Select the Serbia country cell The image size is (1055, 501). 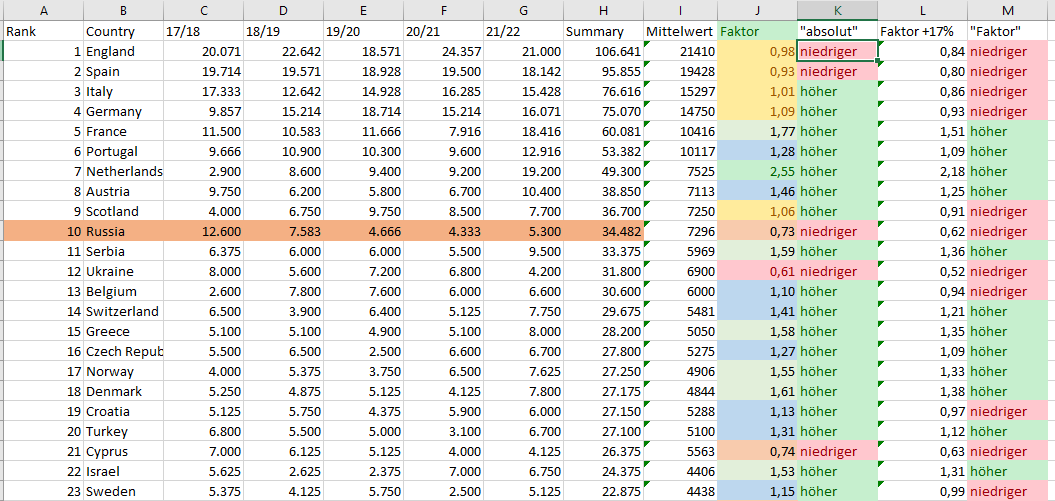click(124, 252)
